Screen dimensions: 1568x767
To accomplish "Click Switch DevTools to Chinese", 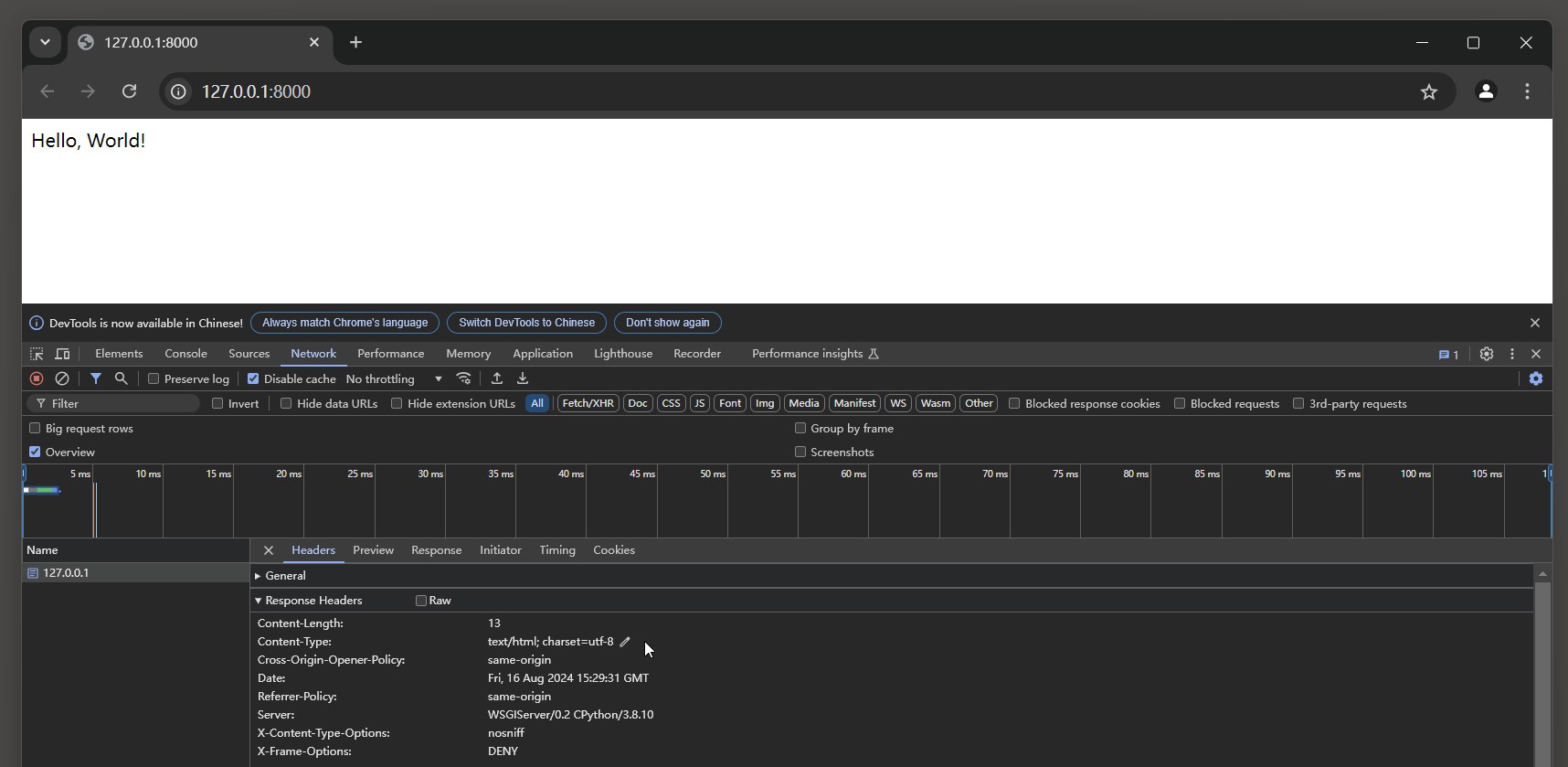I will point(526,323).
